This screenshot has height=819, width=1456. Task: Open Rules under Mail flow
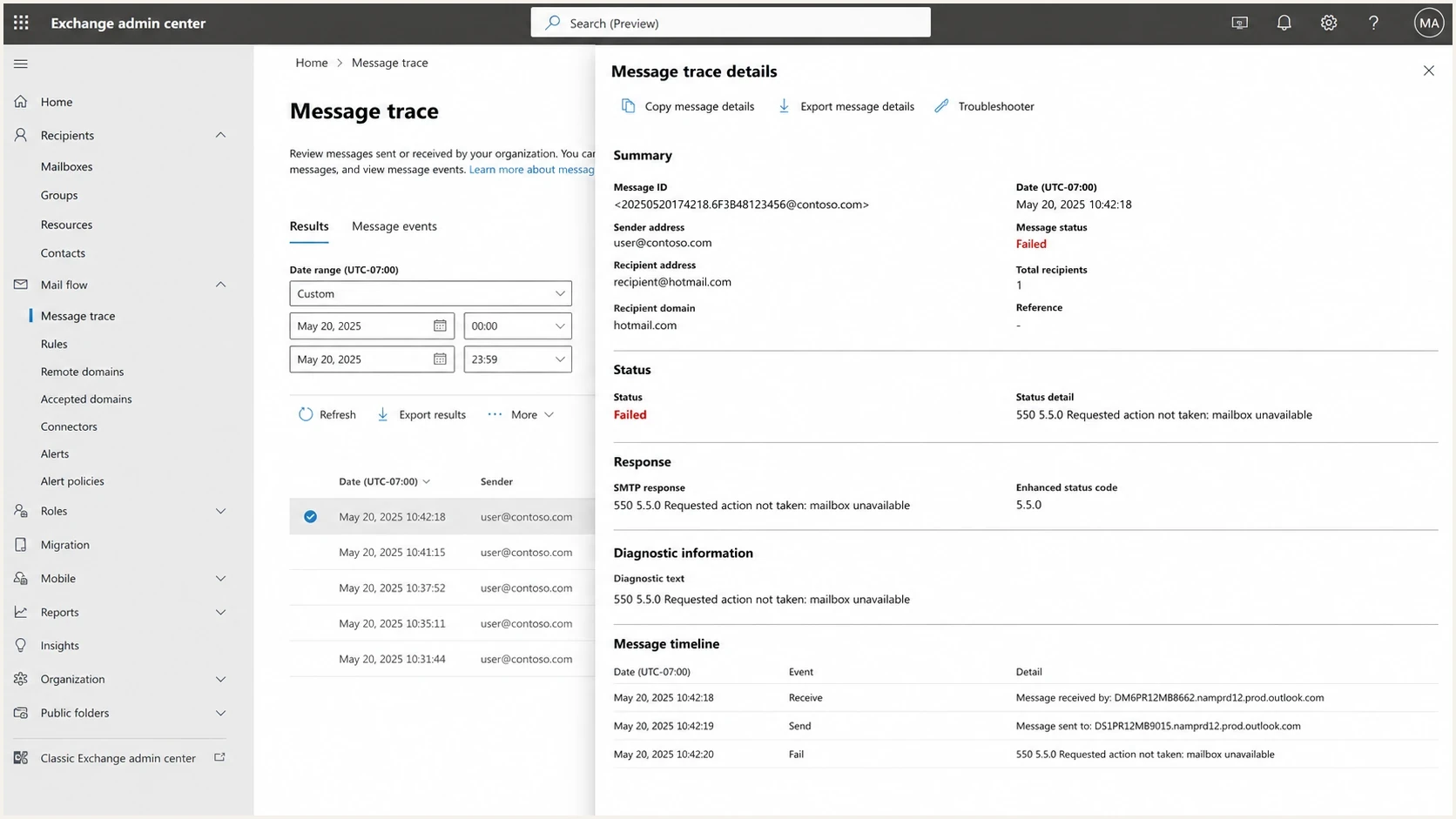[x=54, y=344]
